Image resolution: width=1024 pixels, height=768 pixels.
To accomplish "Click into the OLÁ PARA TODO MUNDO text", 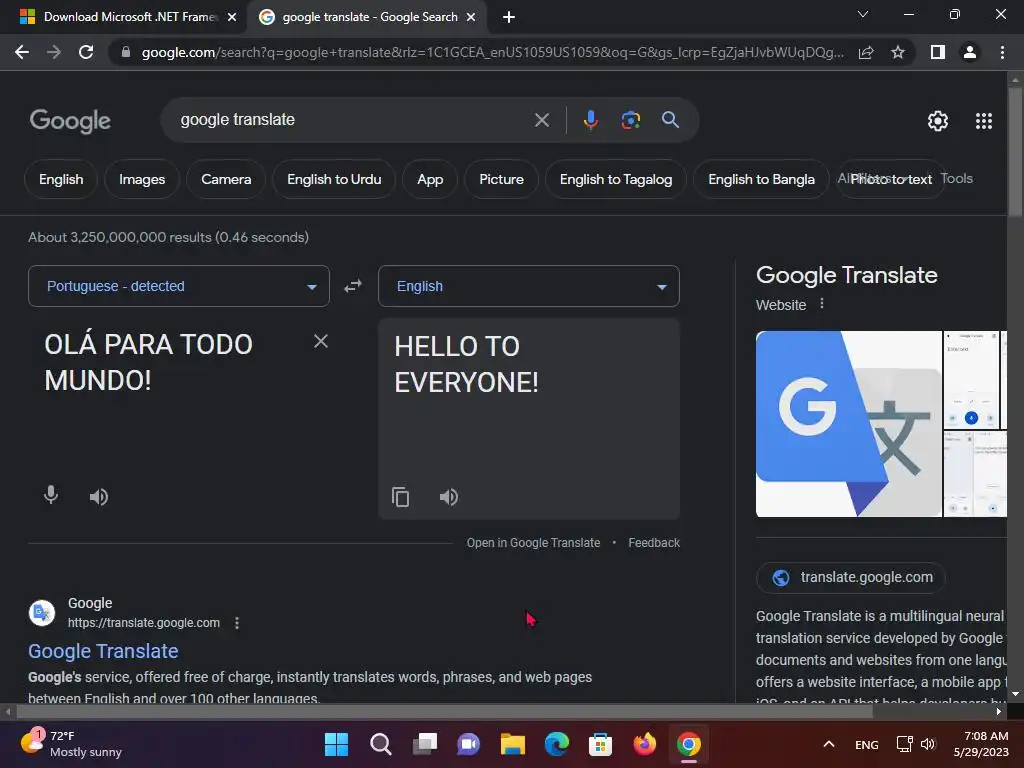I will (x=148, y=362).
